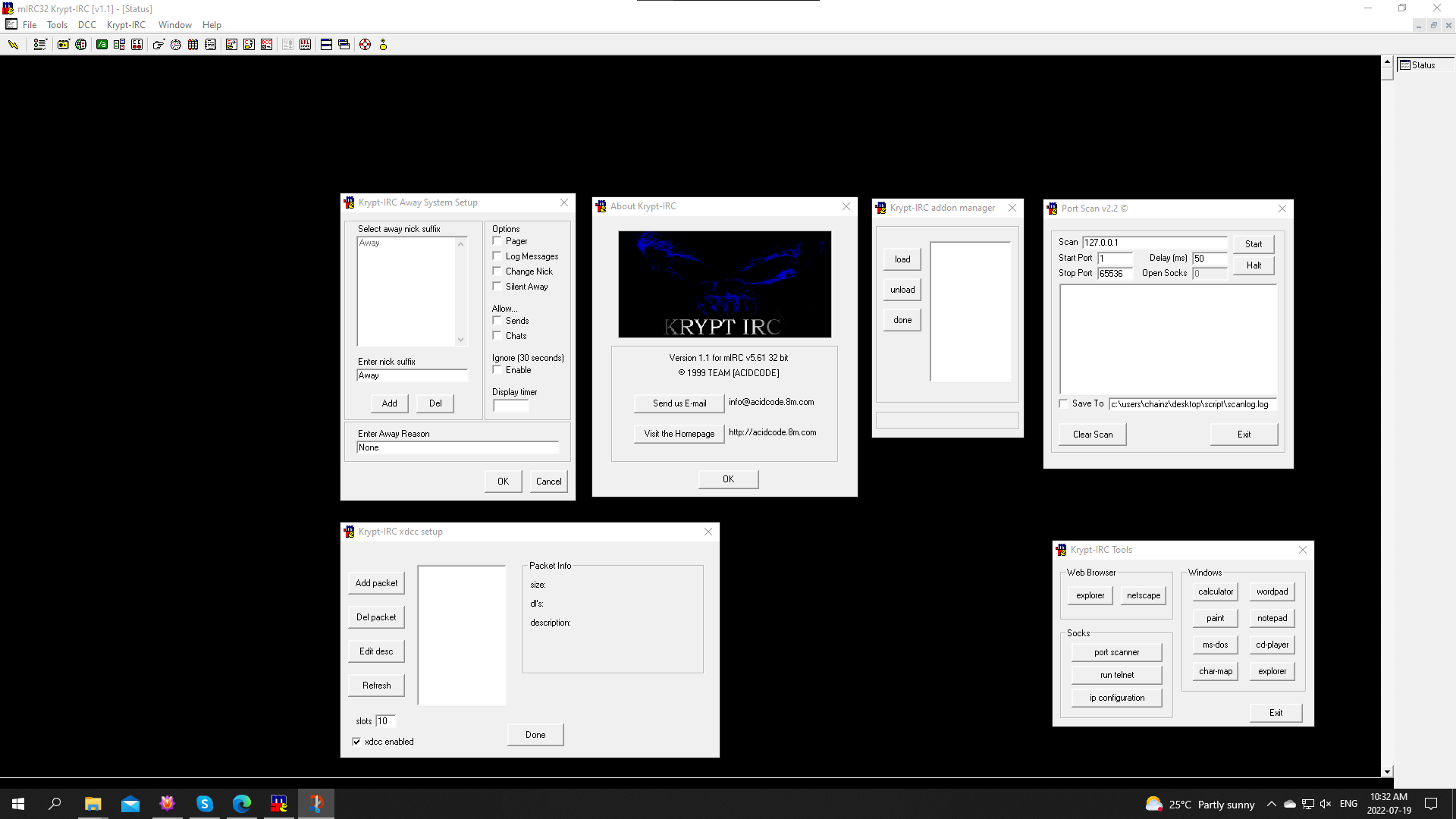The image size is (1456, 819).
Task: Click the Tile windows toolbar icon
Action: click(x=326, y=45)
